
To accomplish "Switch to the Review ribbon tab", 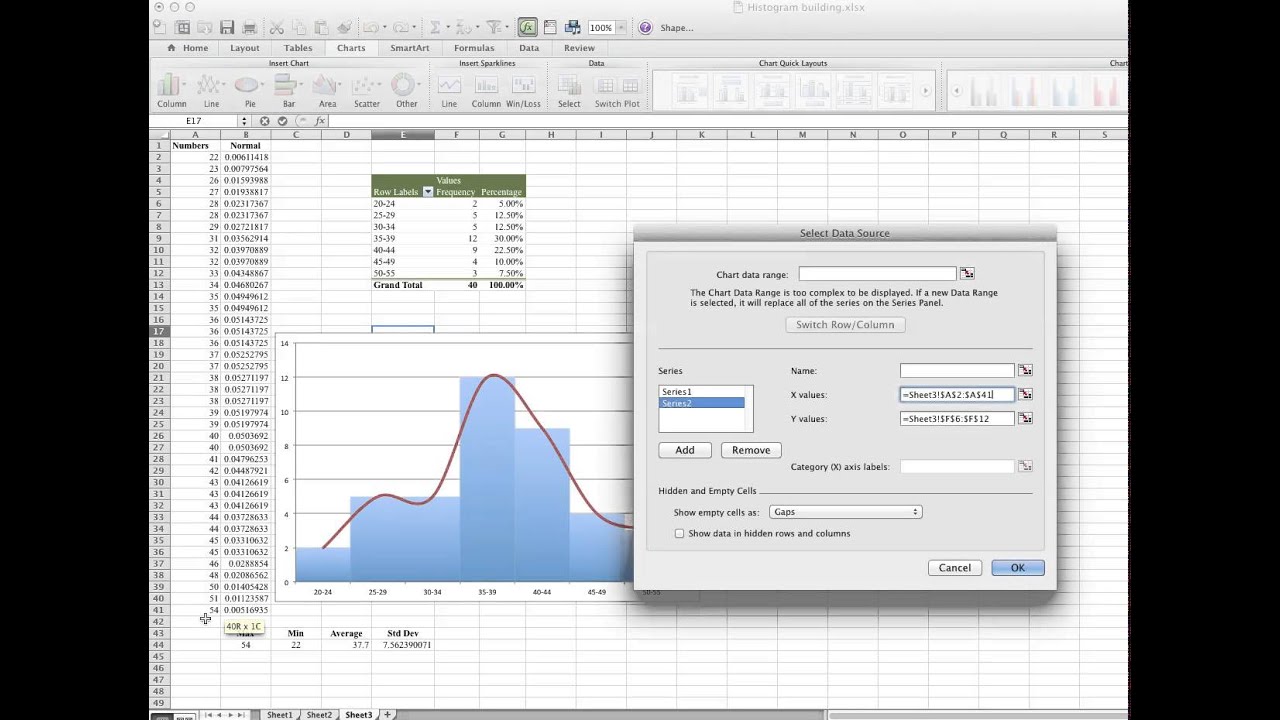I will (579, 48).
